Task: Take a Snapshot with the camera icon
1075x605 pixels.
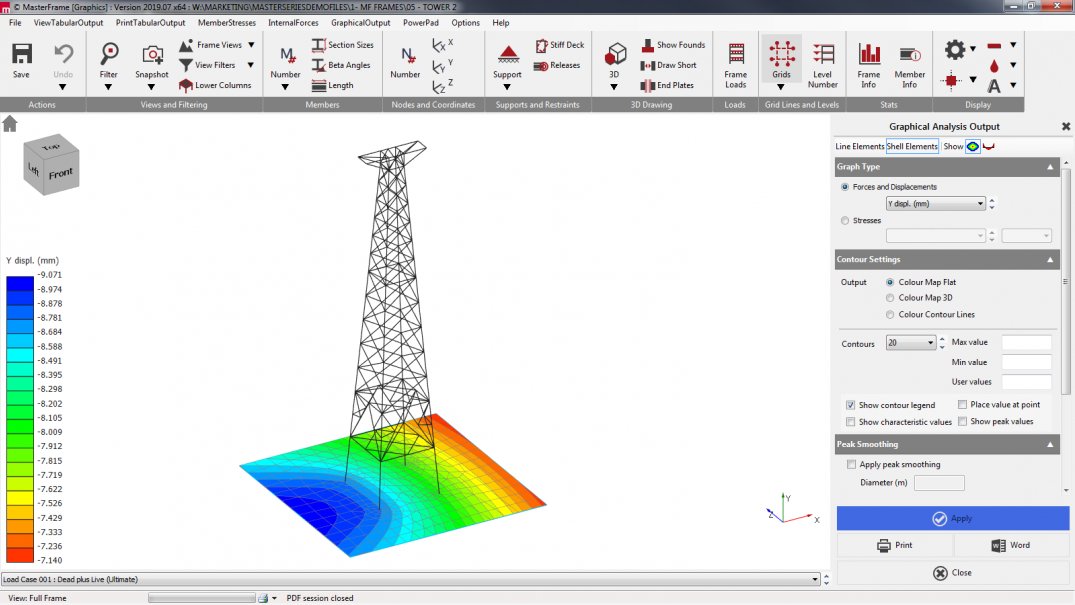Action: pos(152,55)
